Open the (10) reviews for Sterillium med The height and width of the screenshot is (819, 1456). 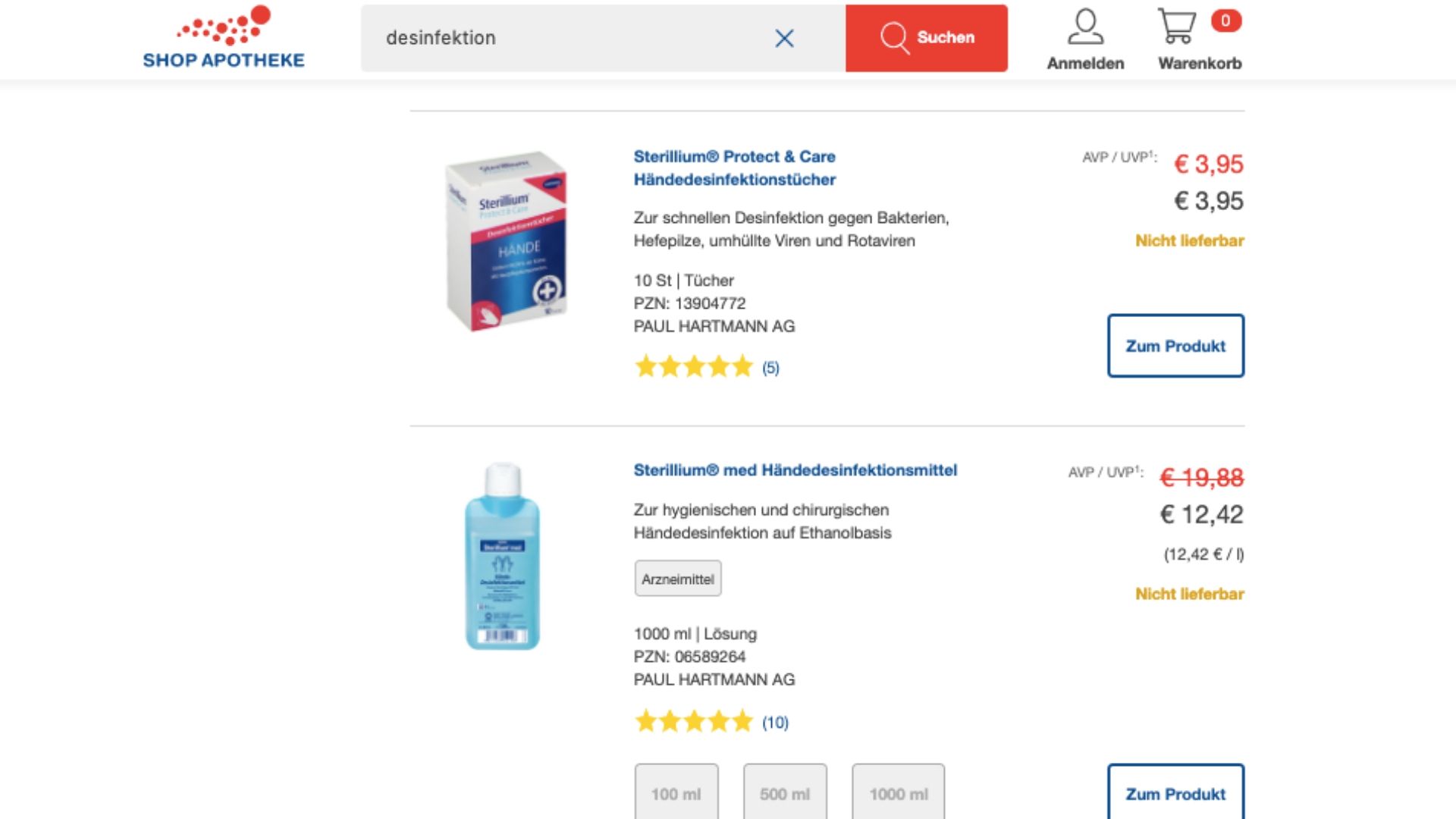click(x=775, y=723)
